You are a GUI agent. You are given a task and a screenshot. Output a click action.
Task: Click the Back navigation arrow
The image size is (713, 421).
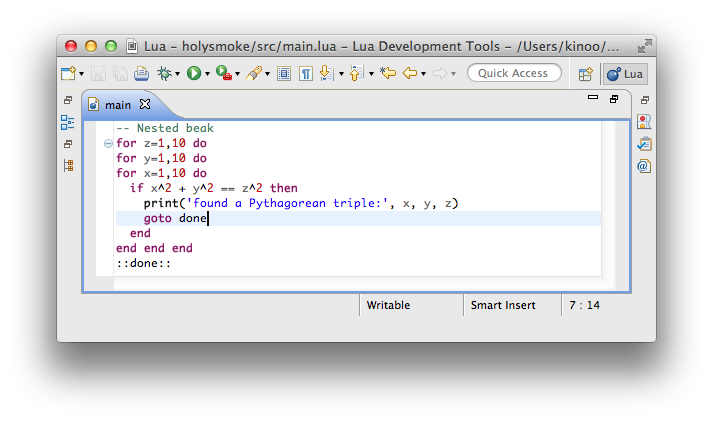tap(410, 73)
